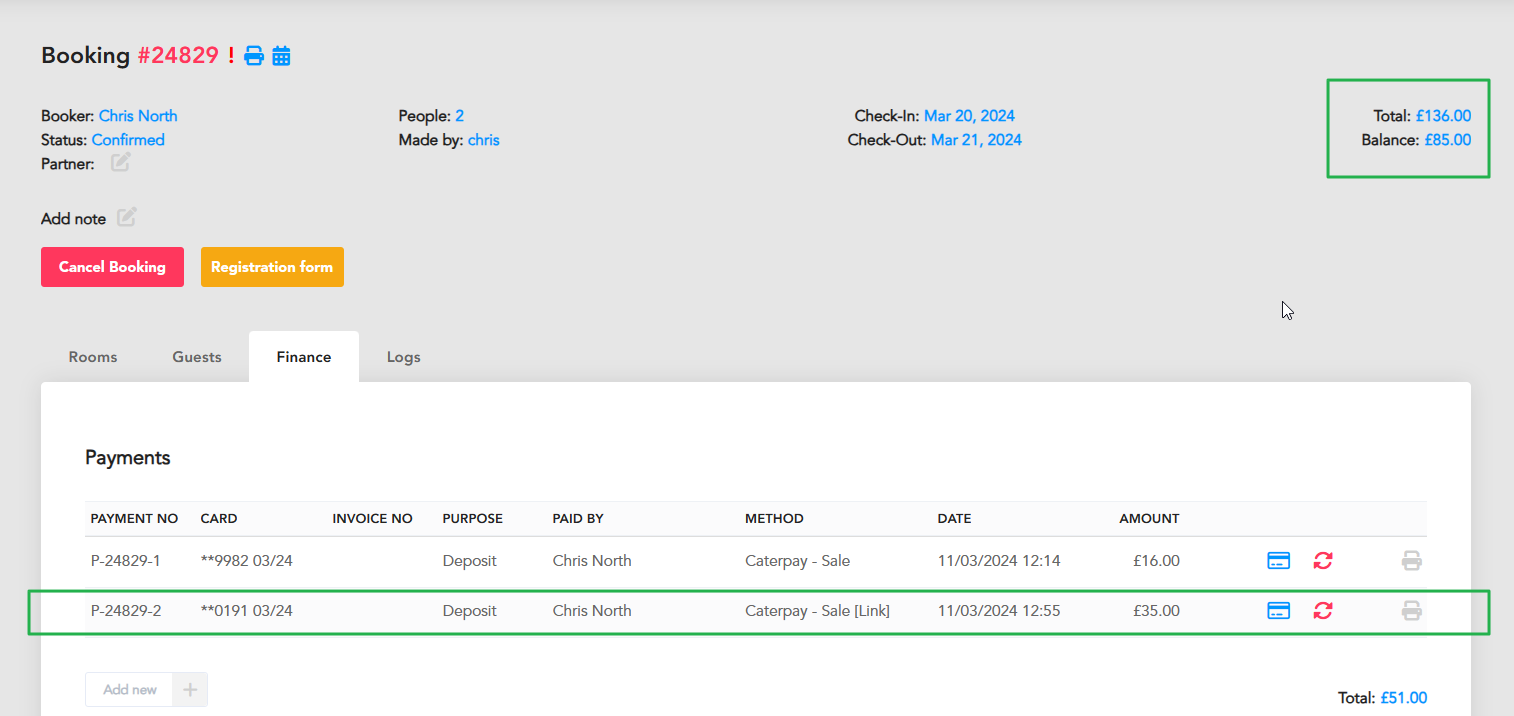Click the Total £136.00 amount
Screen dimensions: 1514x716
click(x=1443, y=116)
